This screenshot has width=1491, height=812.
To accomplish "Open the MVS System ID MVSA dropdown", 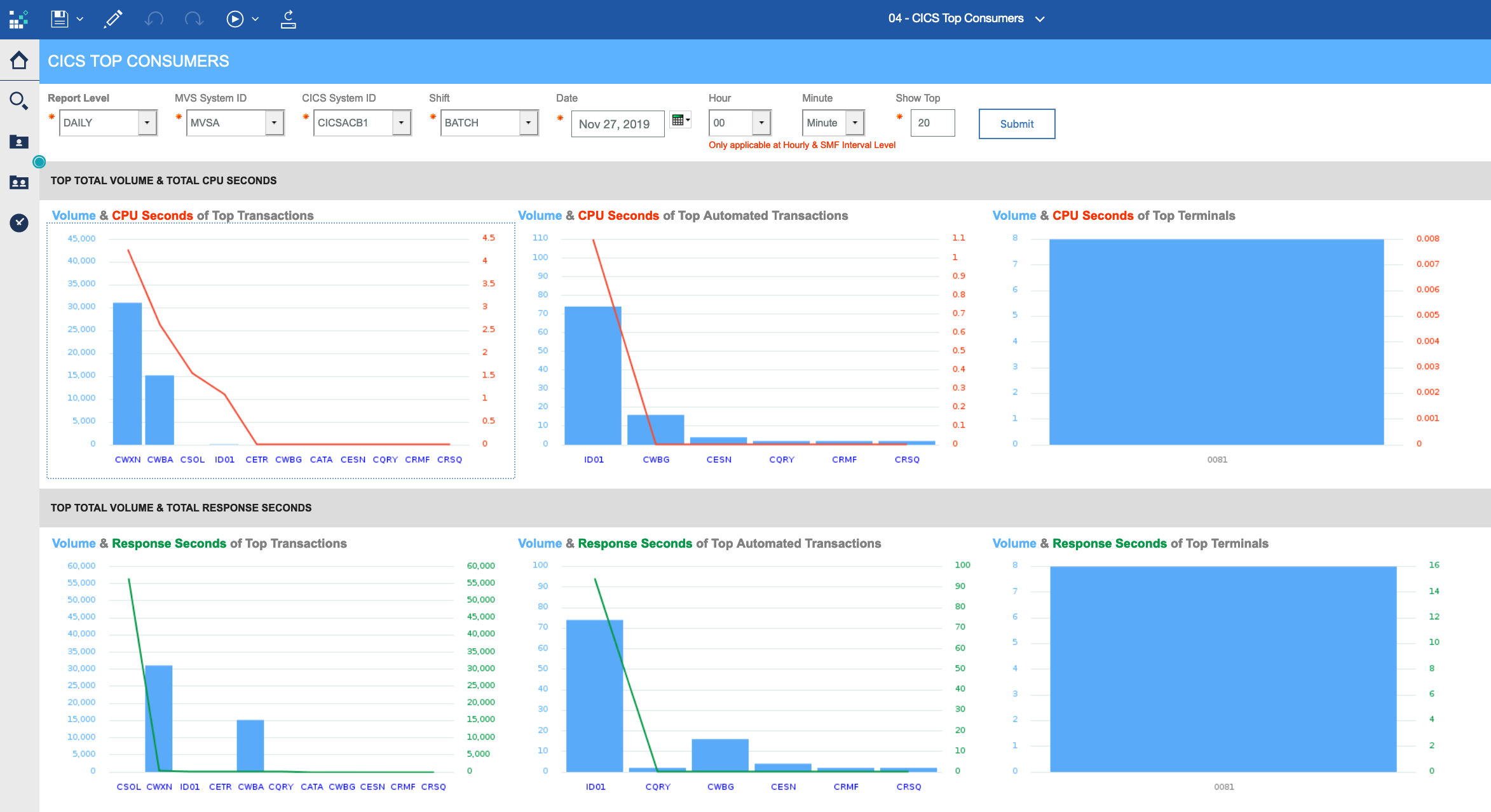I will pos(235,123).
